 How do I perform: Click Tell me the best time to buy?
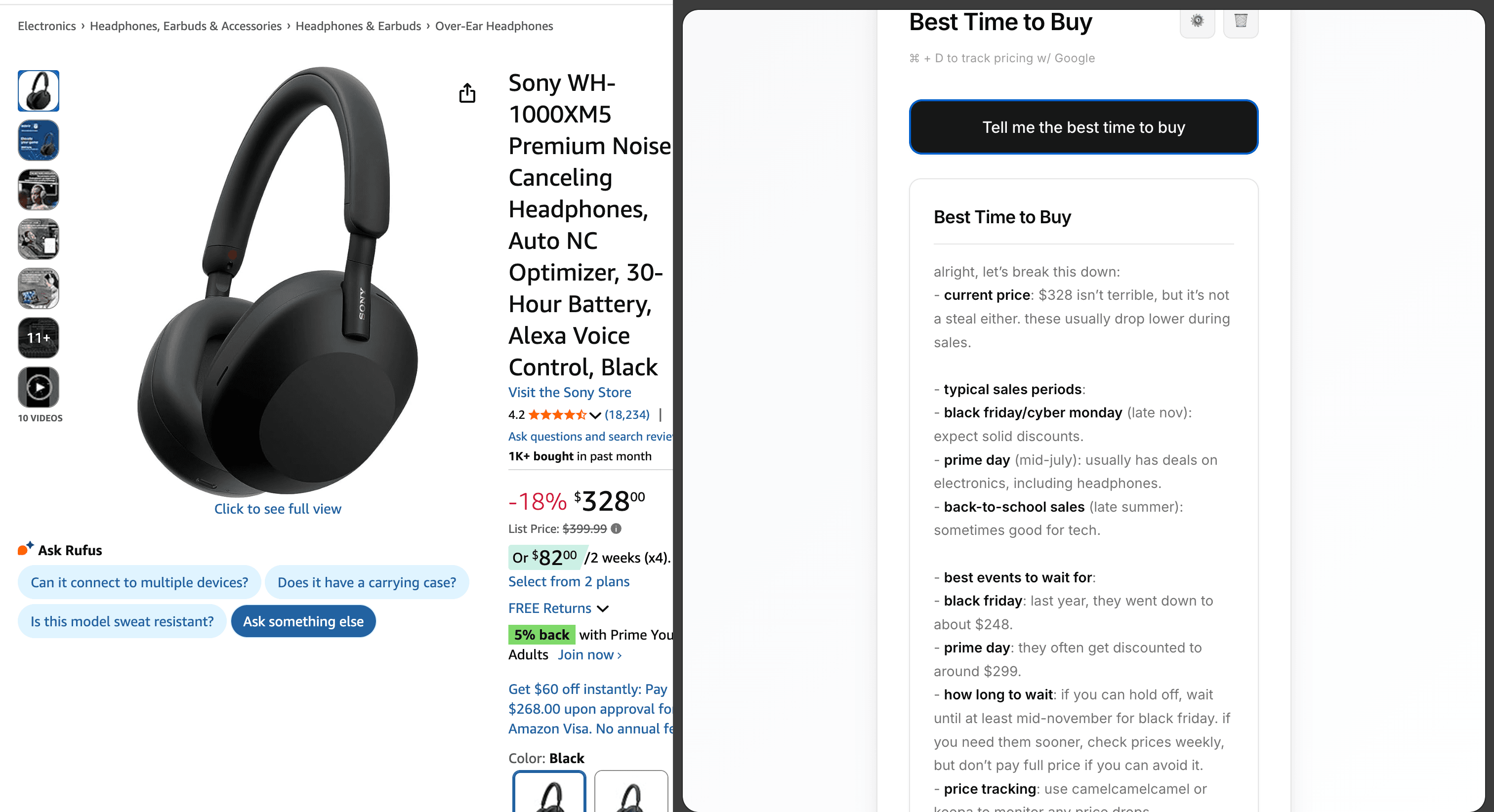click(1083, 127)
